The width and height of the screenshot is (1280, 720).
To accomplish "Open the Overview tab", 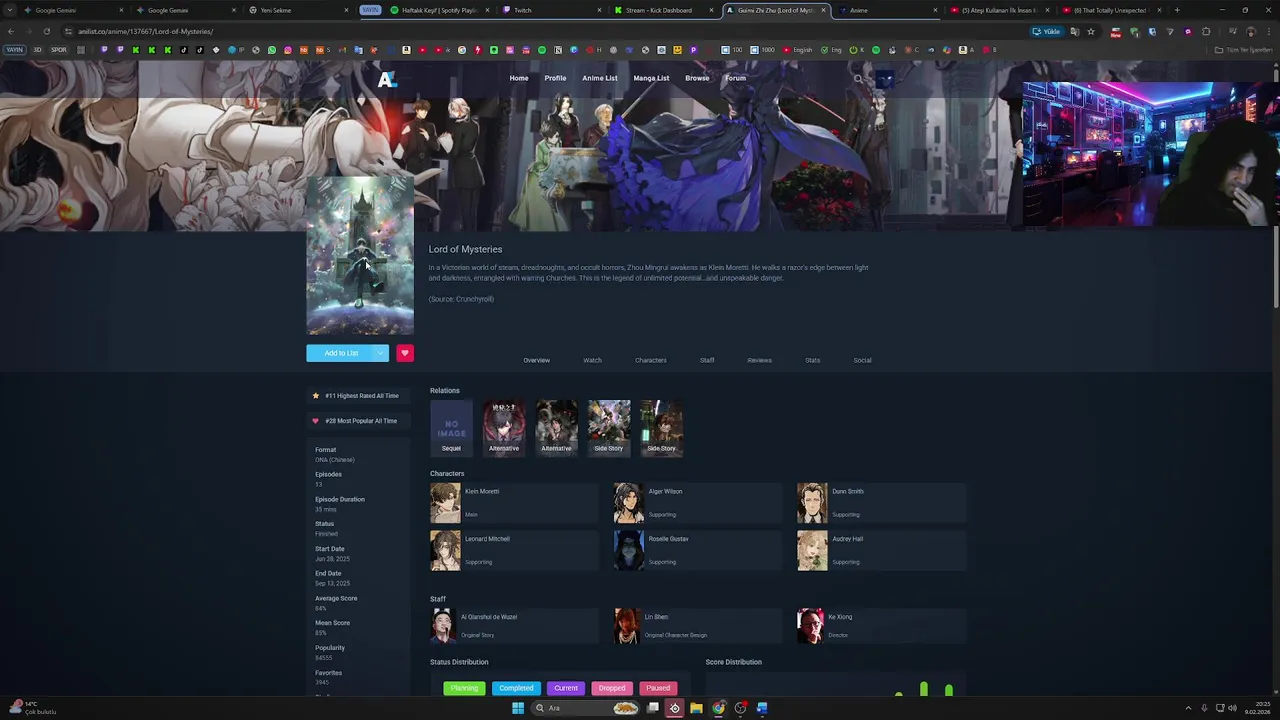I will (x=536, y=360).
